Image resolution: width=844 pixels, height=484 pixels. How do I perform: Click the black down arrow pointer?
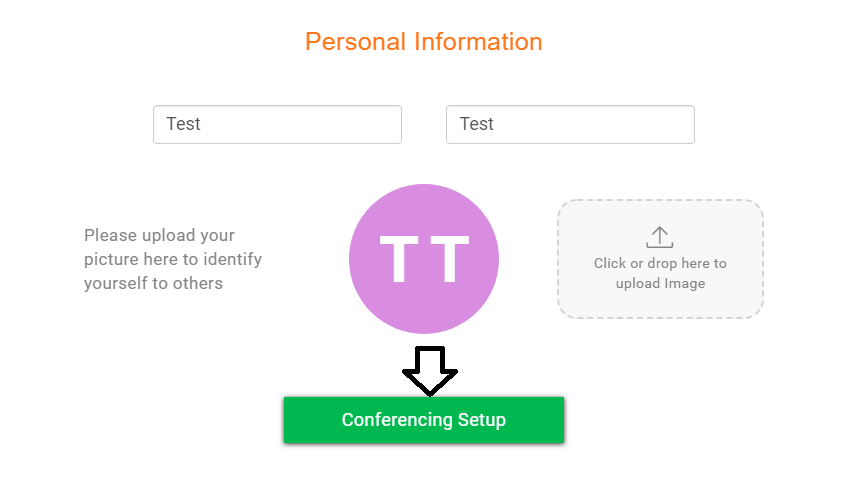click(x=430, y=369)
